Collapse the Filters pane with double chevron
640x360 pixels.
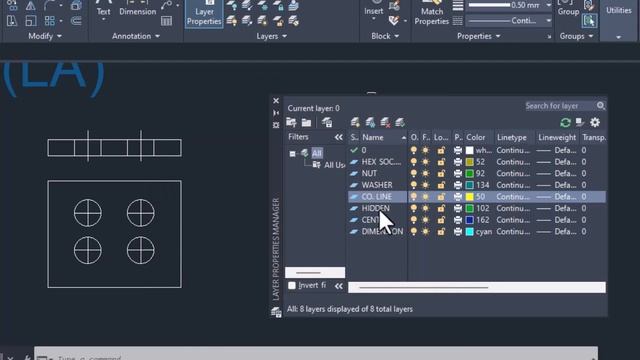click(339, 138)
